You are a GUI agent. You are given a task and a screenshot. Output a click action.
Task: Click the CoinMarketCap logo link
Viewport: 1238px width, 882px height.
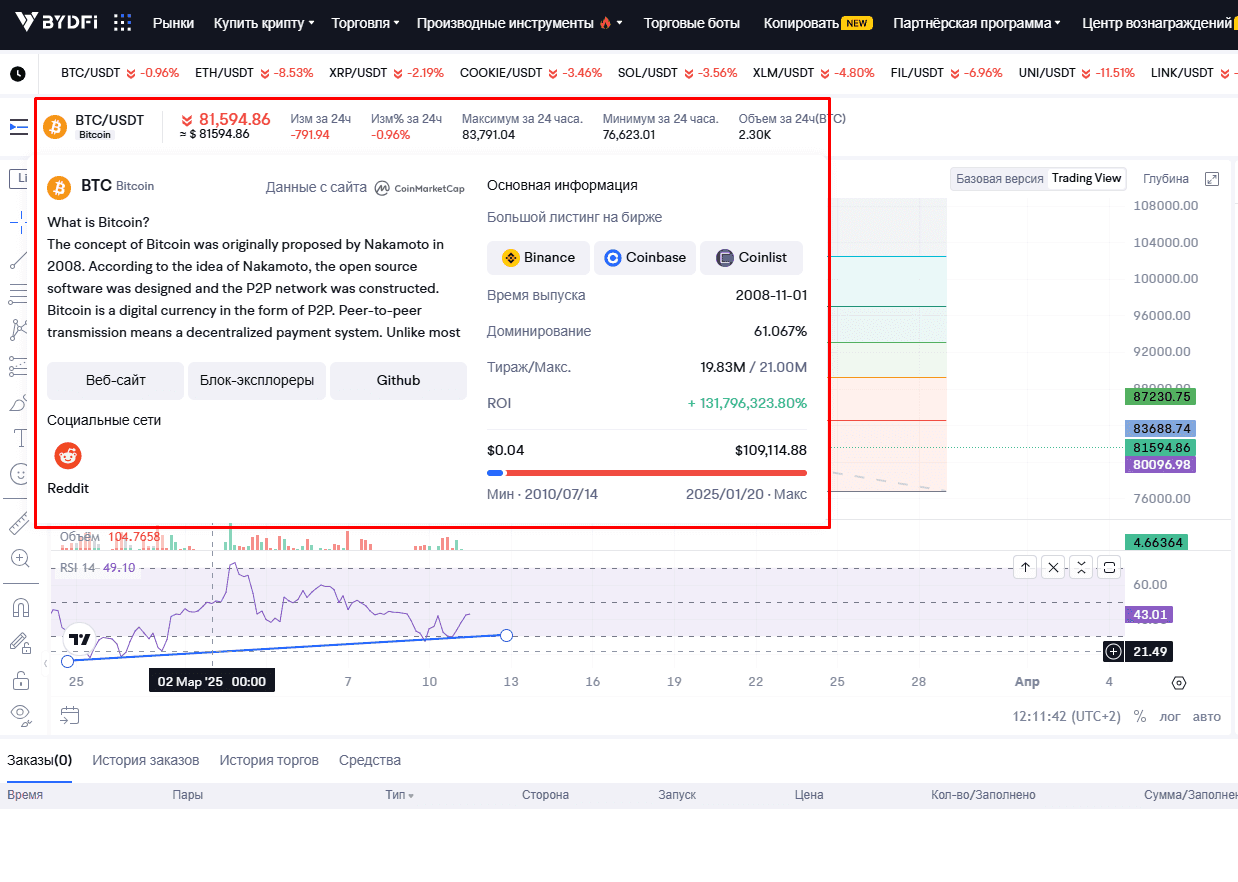419,187
